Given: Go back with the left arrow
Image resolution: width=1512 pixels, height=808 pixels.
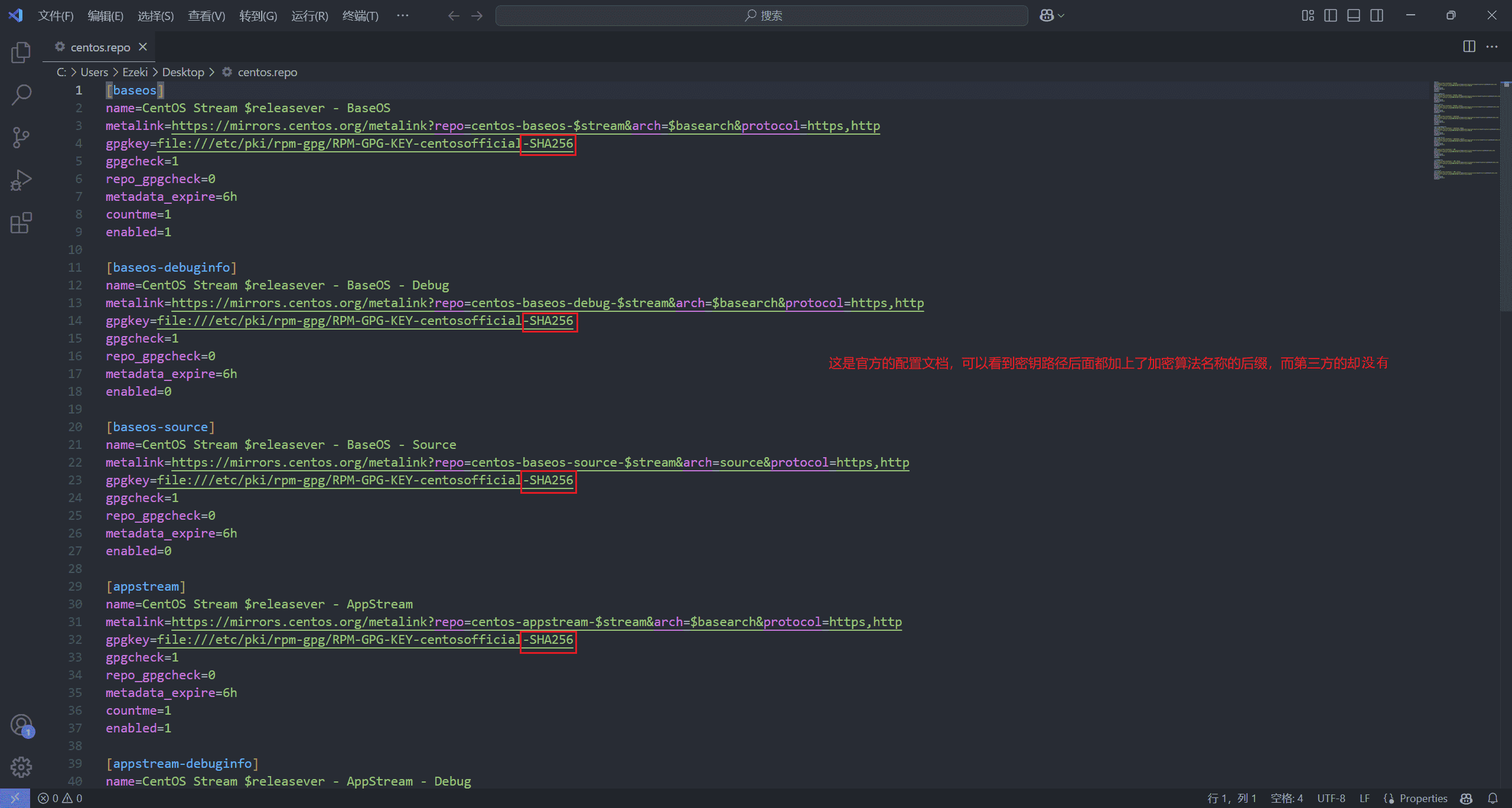Looking at the screenshot, I should pos(454,16).
